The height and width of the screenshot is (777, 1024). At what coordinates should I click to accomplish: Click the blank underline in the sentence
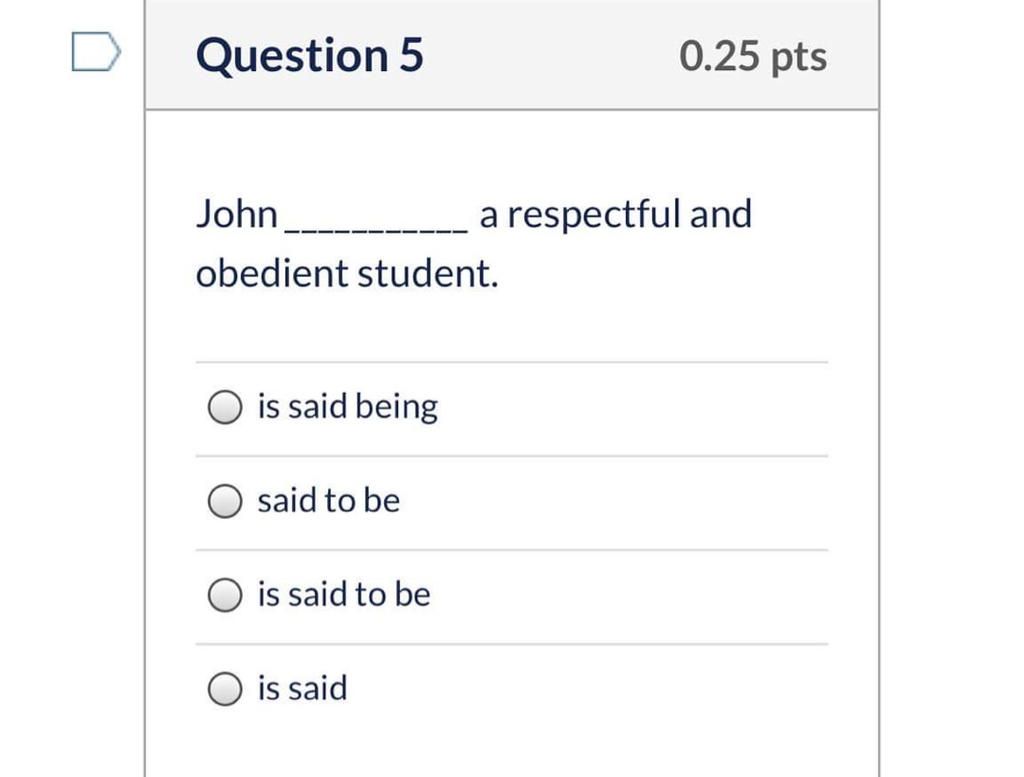[376, 228]
